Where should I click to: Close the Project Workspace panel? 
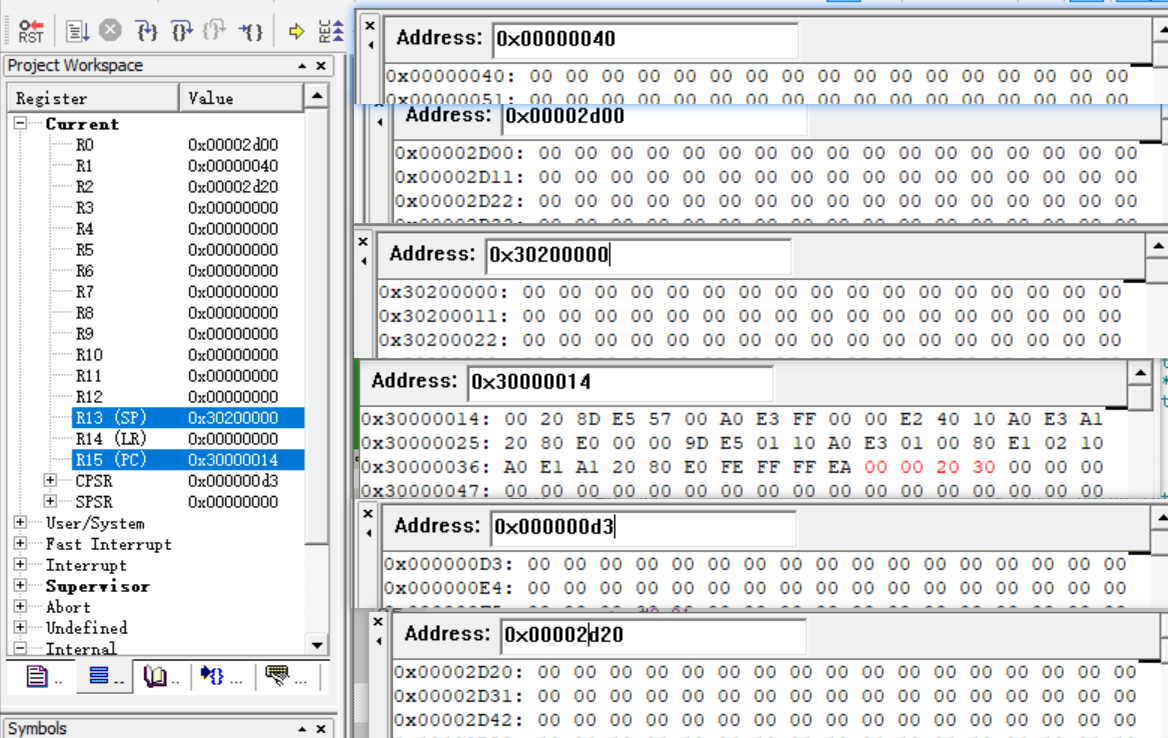pos(321,66)
